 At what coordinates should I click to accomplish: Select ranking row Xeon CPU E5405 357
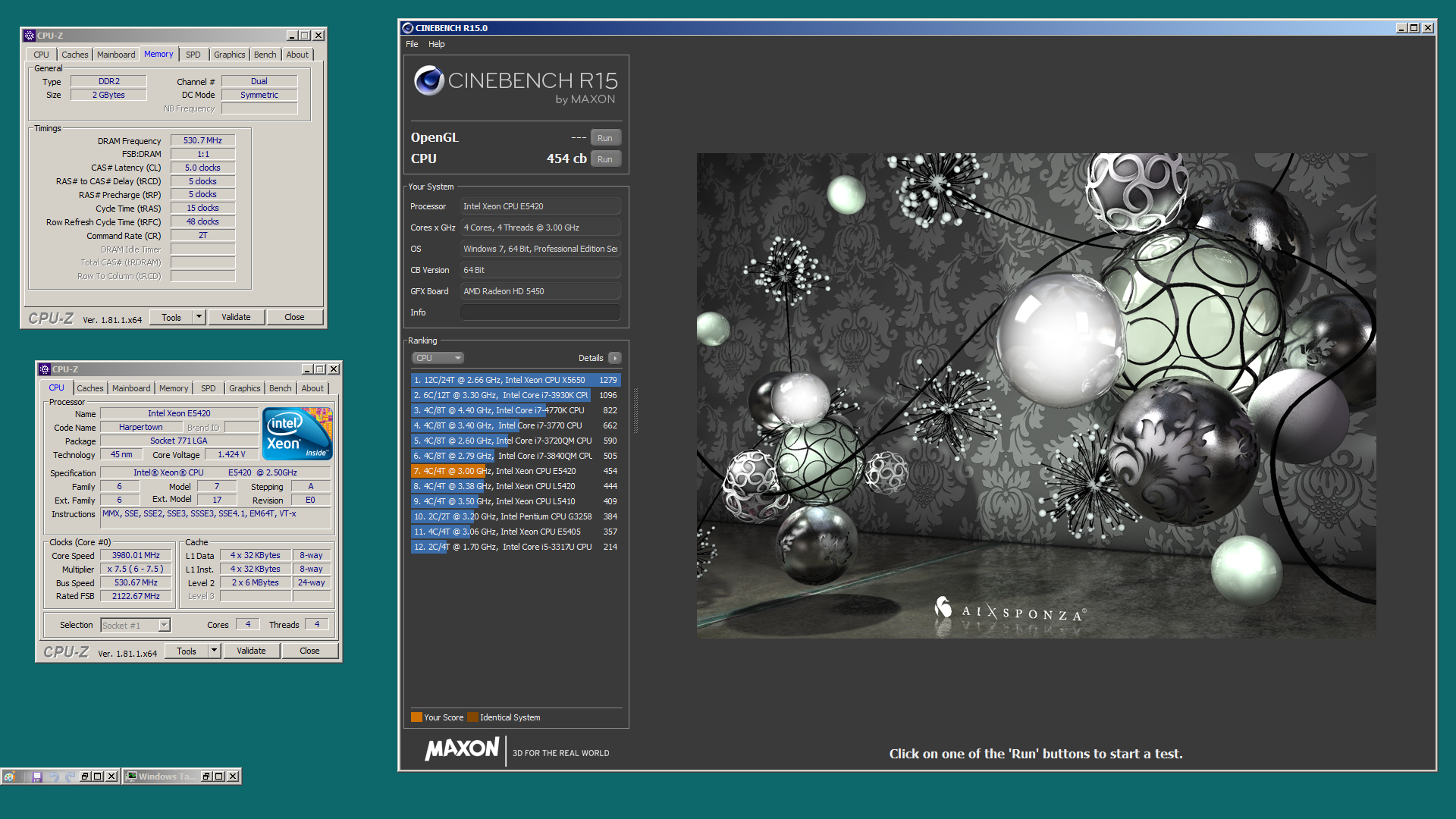[516, 532]
